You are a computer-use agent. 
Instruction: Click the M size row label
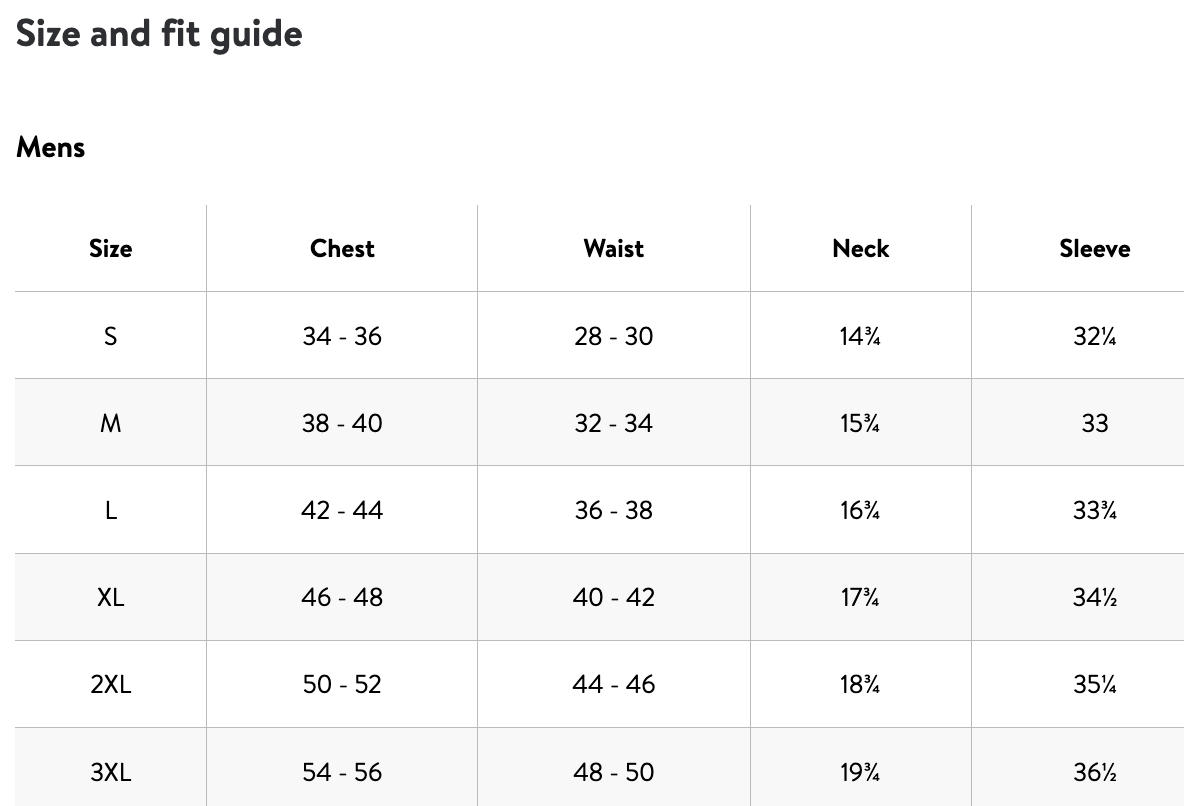tap(110, 424)
